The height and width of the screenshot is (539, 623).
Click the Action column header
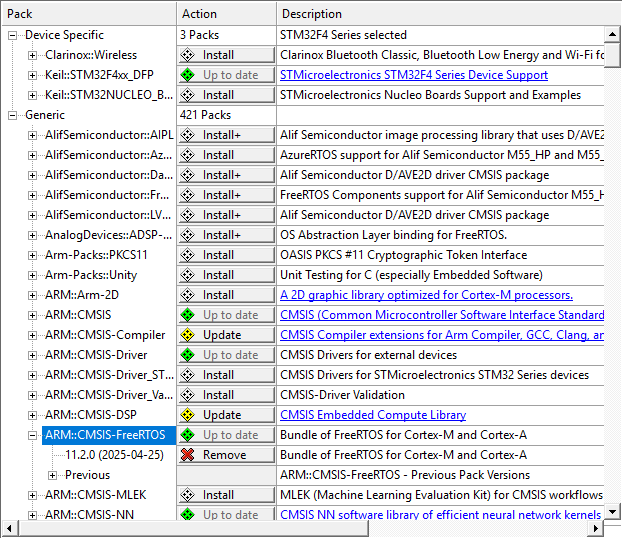coord(226,14)
